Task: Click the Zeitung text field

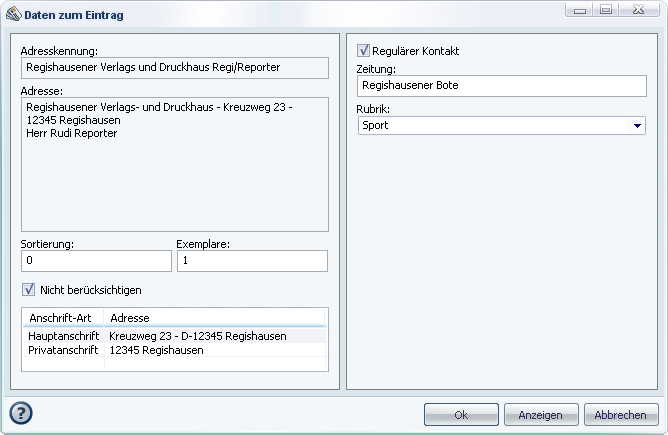Action: pos(502,87)
